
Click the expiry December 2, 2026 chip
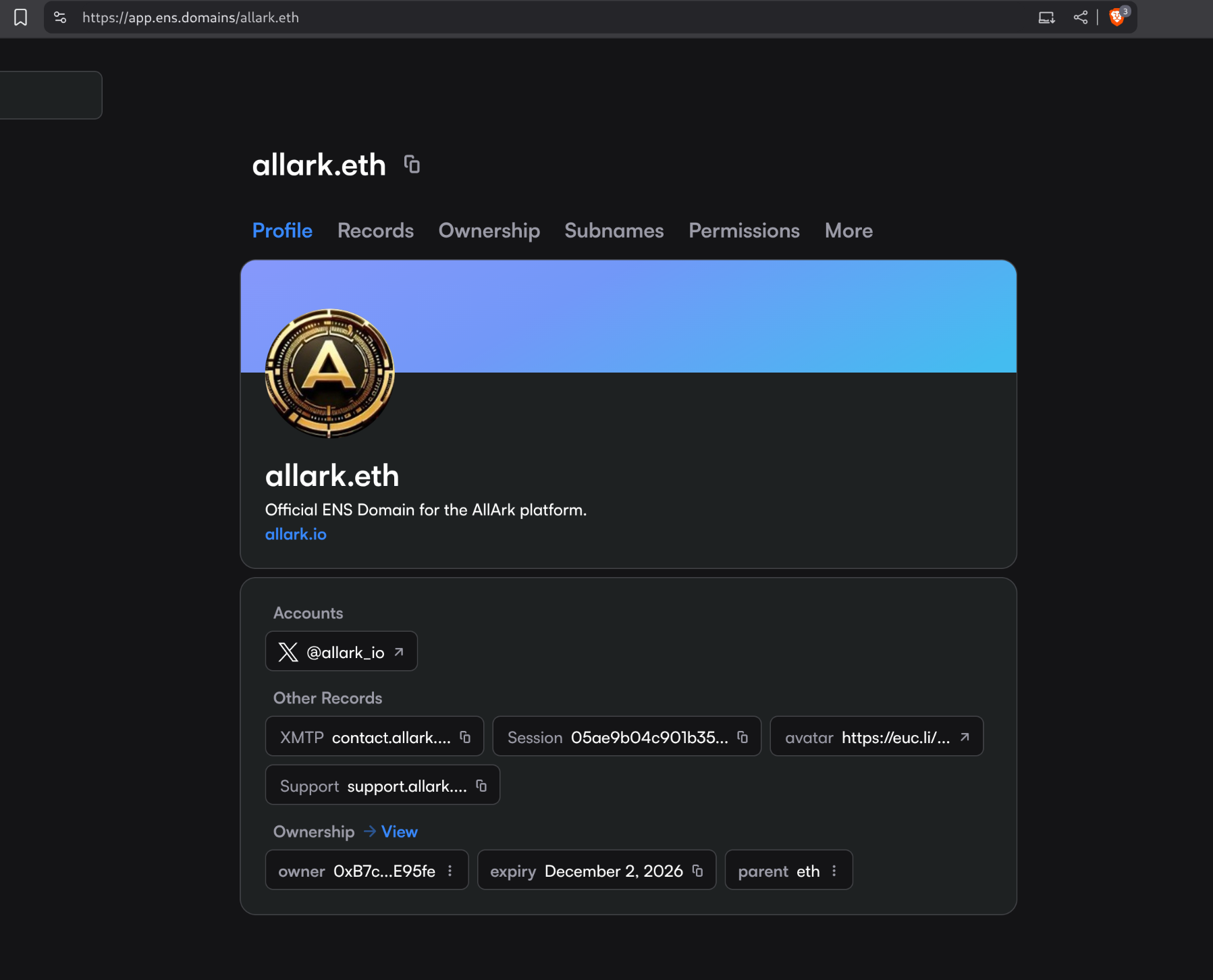tap(597, 870)
